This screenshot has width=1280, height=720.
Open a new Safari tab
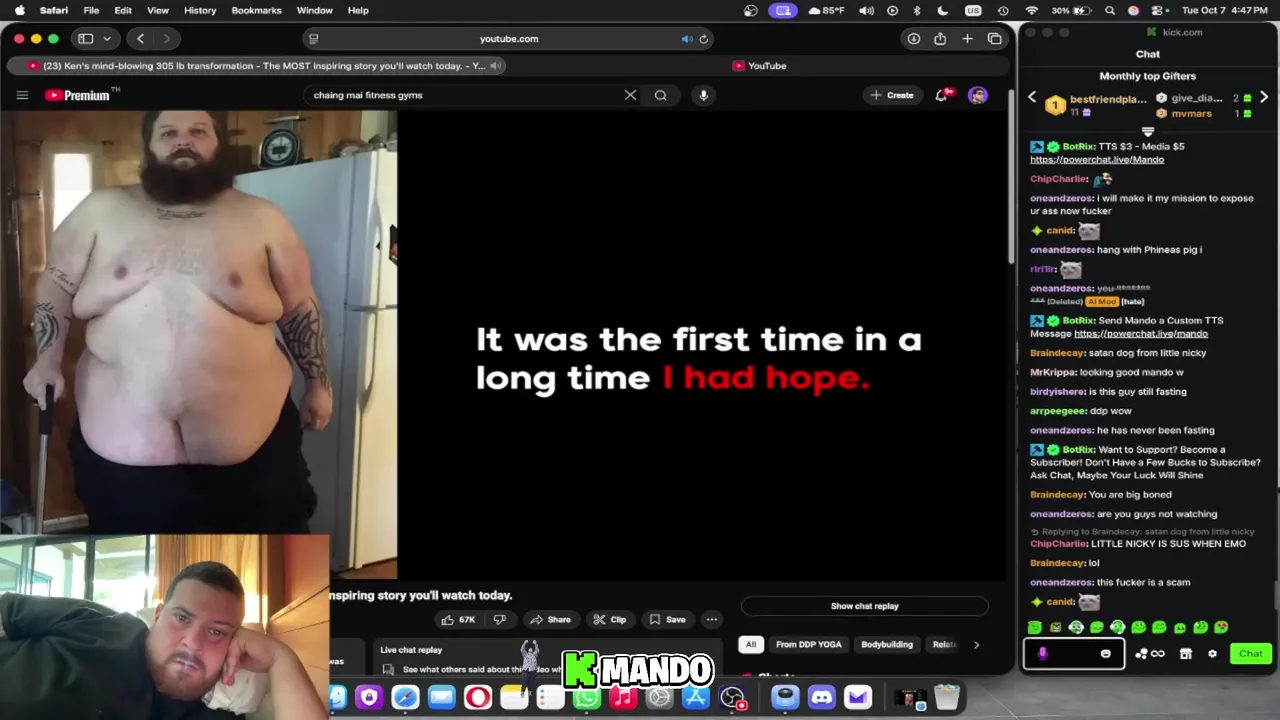click(967, 38)
